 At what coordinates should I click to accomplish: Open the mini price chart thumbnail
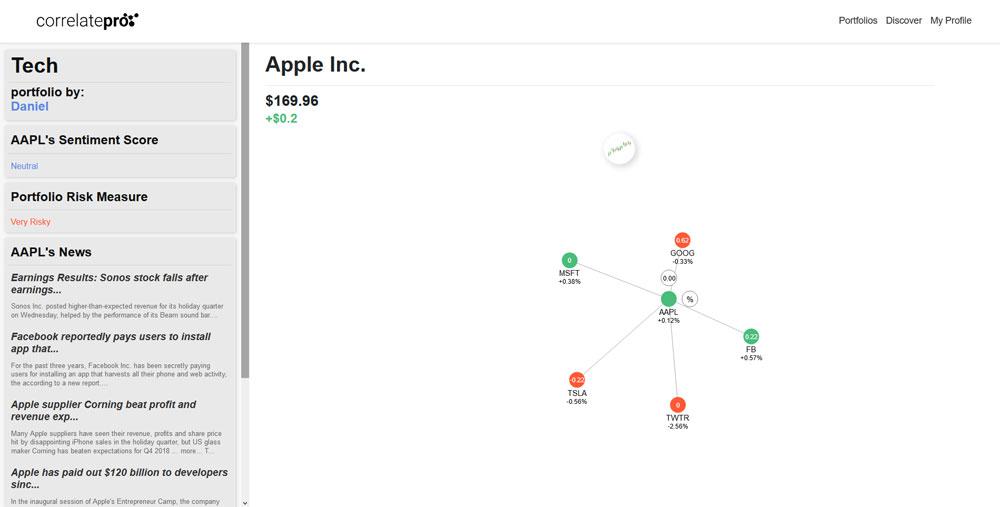(619, 149)
